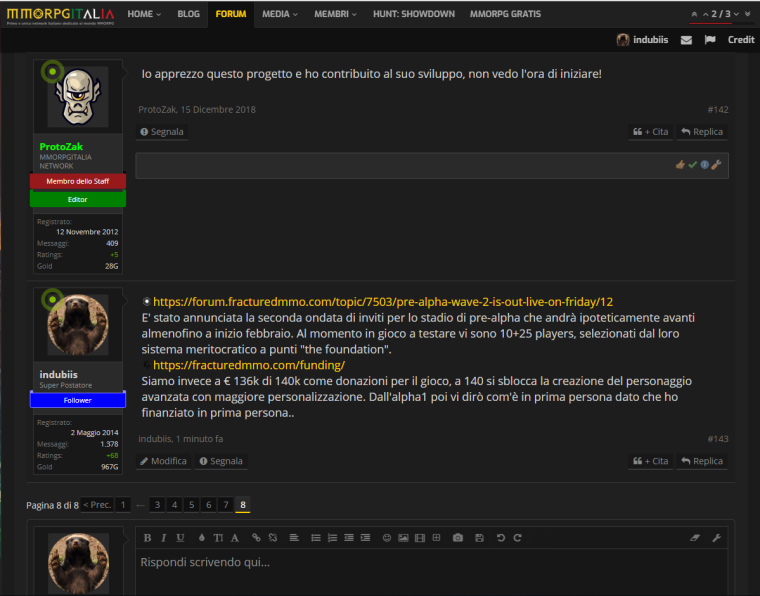Image resolution: width=760 pixels, height=596 pixels.
Task: Open the Credit link
Action: point(741,40)
